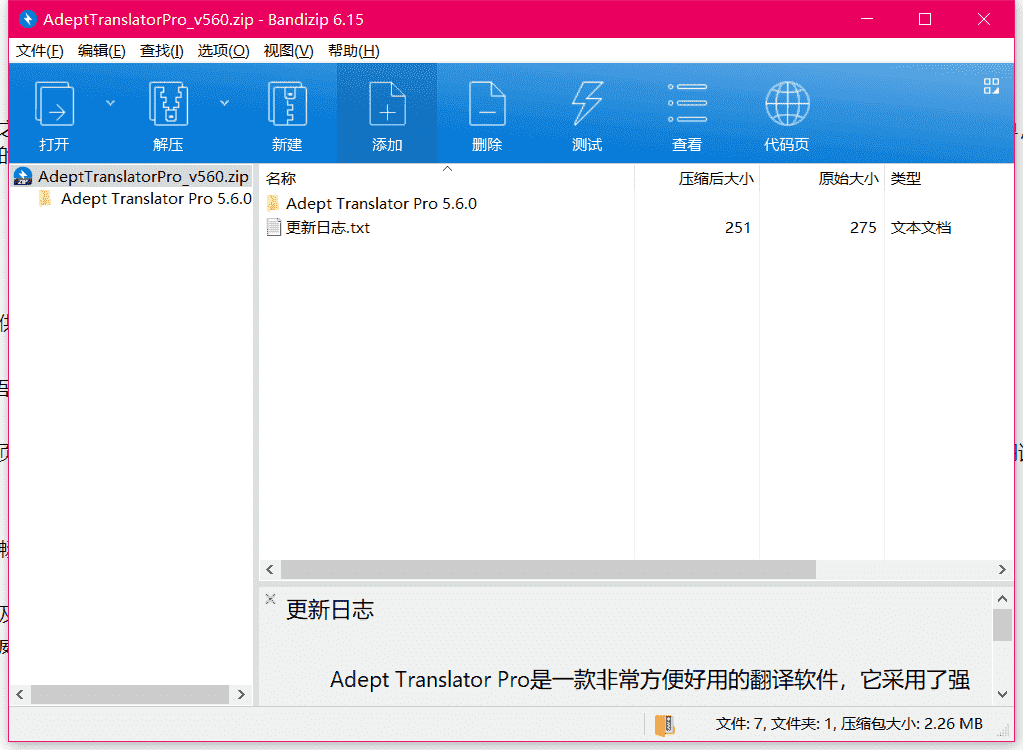Screen dimensions: 1023x750
Task: Click the 文本文档 type cell
Action: point(921,228)
